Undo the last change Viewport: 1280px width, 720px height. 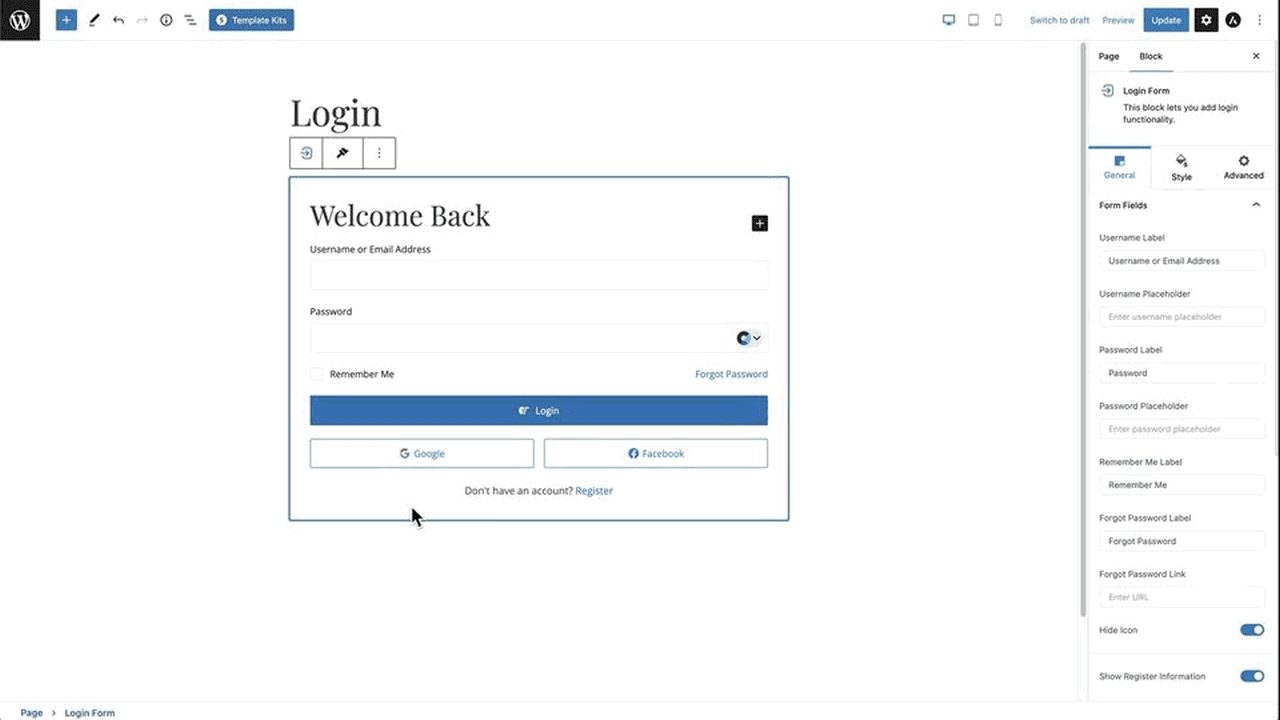[118, 20]
